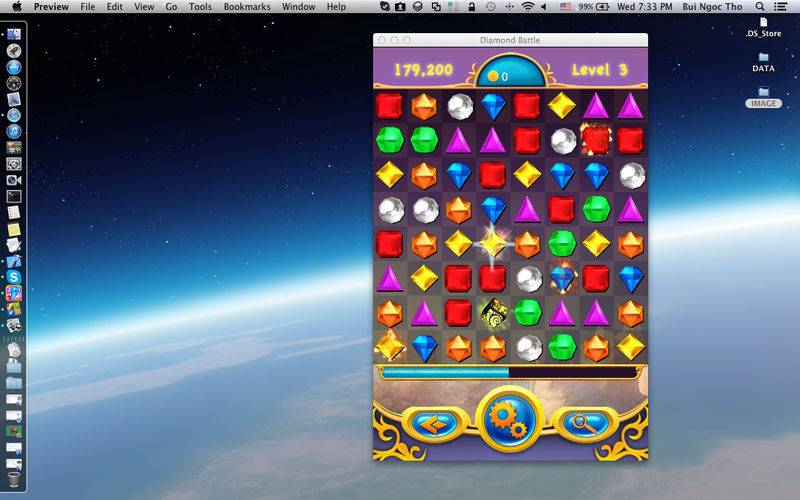Open Spotlight search magnifier
This screenshot has height=500, width=800.
(x=760, y=7)
